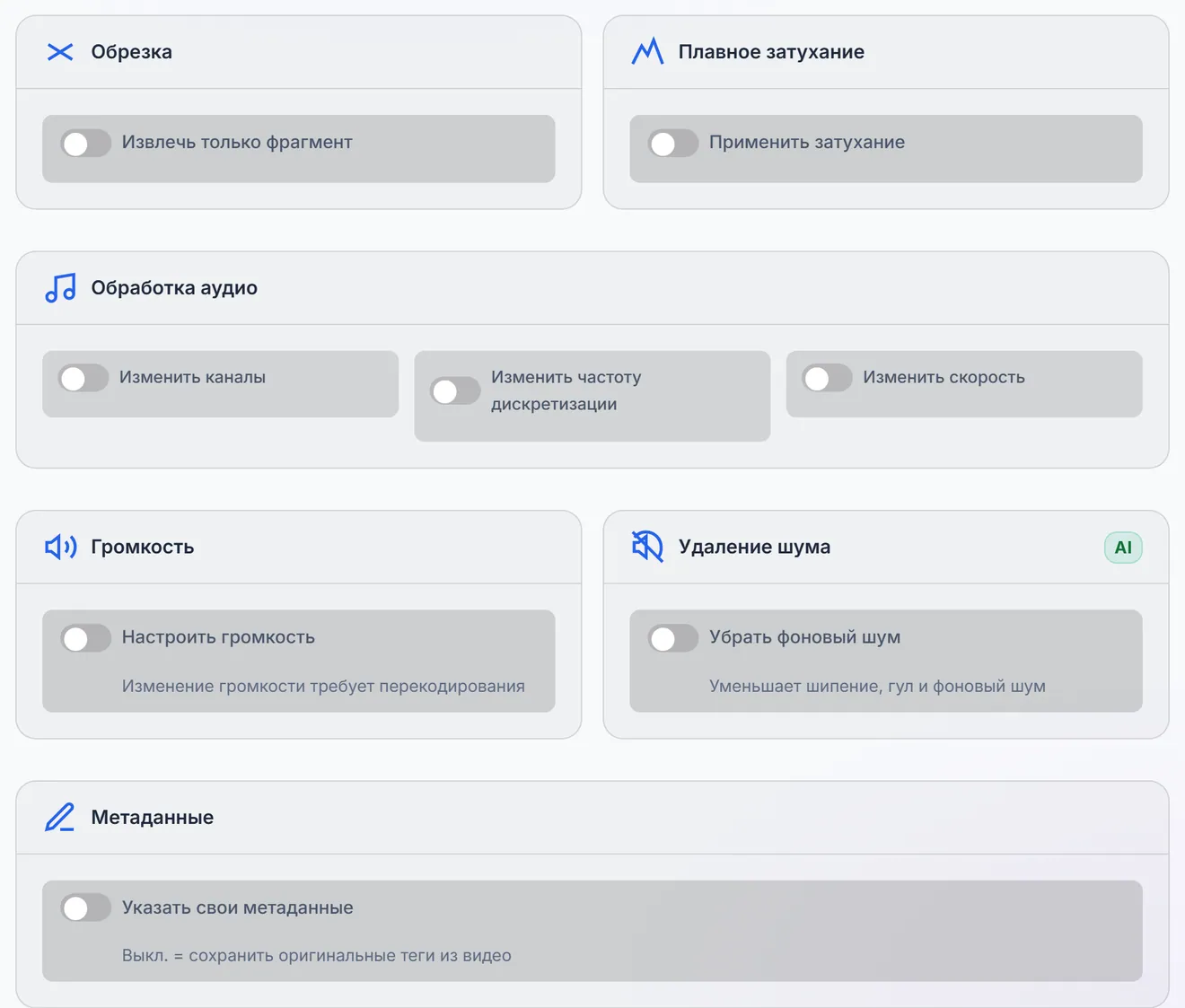Toggle Указать свои метаданные on
Viewport: 1185px width, 1008px height.
[86, 907]
